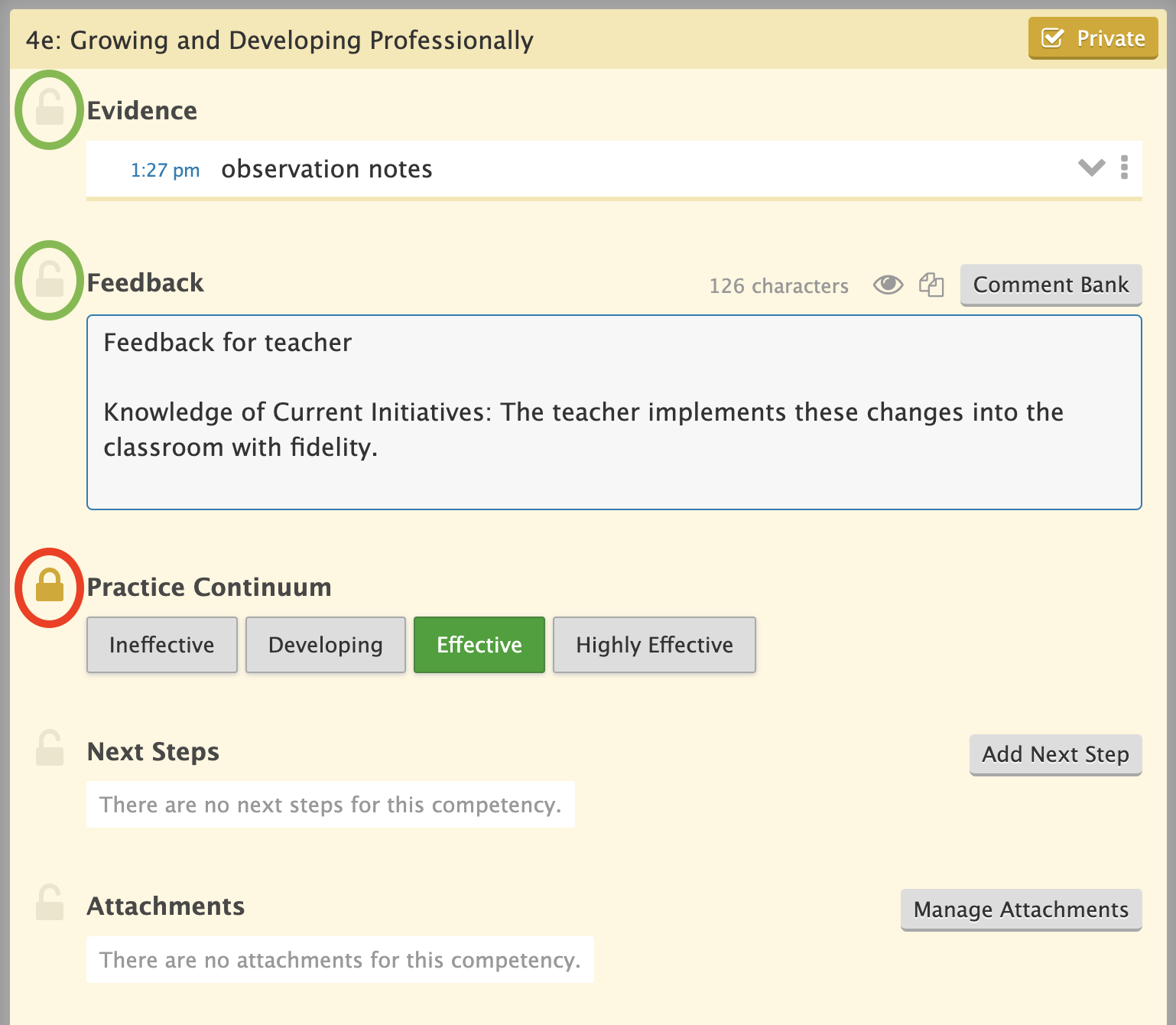Click the '4e: Growing and Developing Professionally' header

pos(280,41)
